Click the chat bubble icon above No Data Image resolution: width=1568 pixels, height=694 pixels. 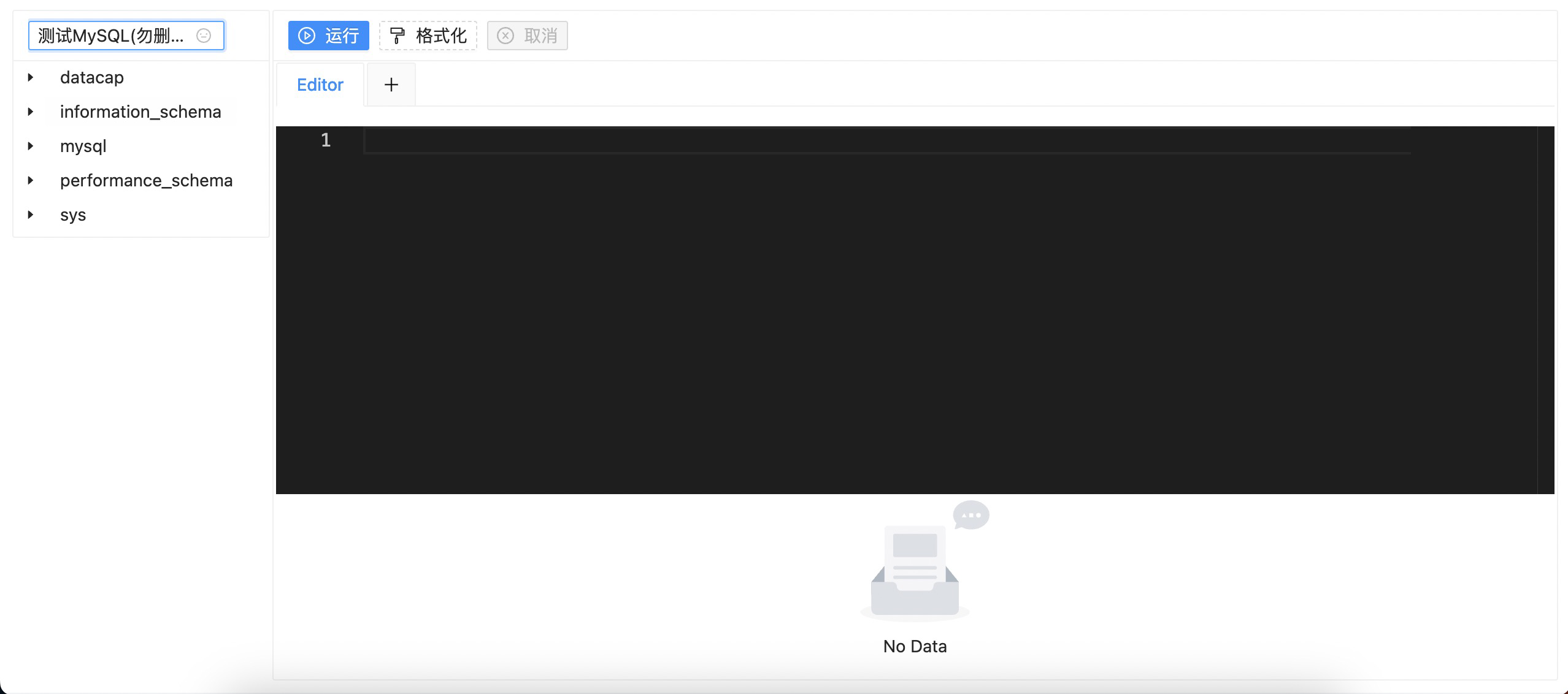click(970, 515)
